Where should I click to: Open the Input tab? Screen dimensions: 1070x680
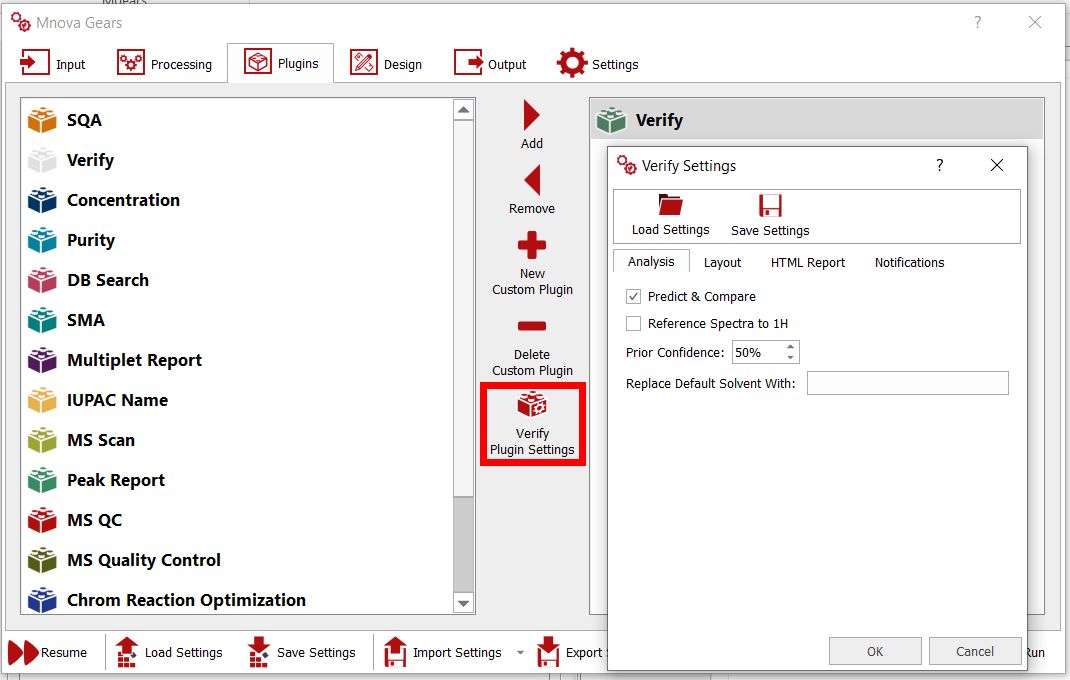[x=53, y=63]
